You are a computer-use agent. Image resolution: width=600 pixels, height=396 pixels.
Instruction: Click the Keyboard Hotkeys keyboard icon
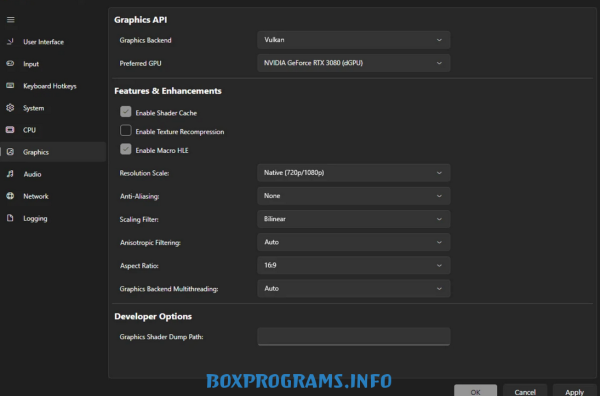[10, 86]
